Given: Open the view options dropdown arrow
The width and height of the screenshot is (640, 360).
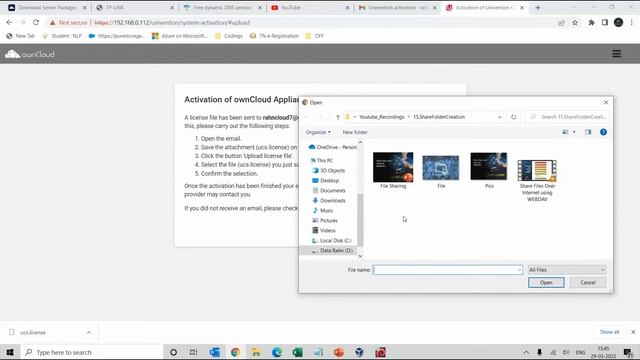Looking at the screenshot, I should point(574,132).
